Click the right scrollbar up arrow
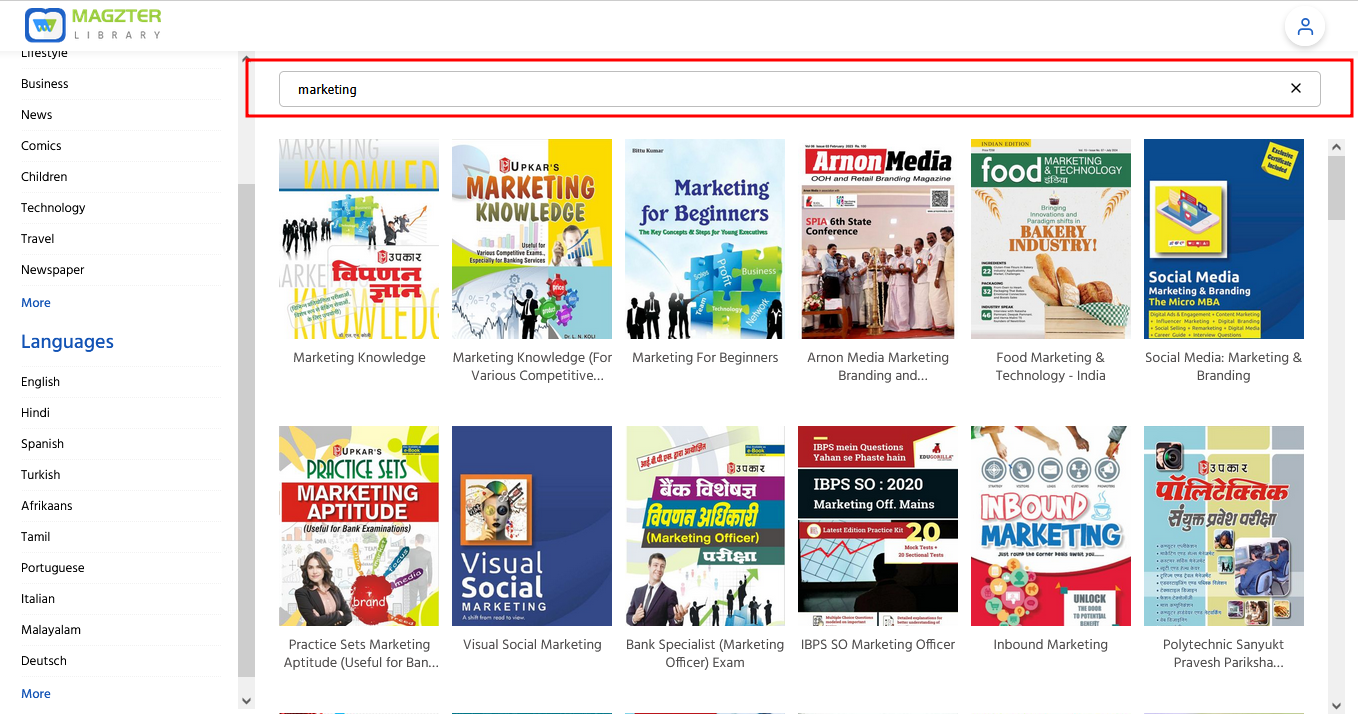Viewport: 1358px width, 720px height. (1336, 147)
